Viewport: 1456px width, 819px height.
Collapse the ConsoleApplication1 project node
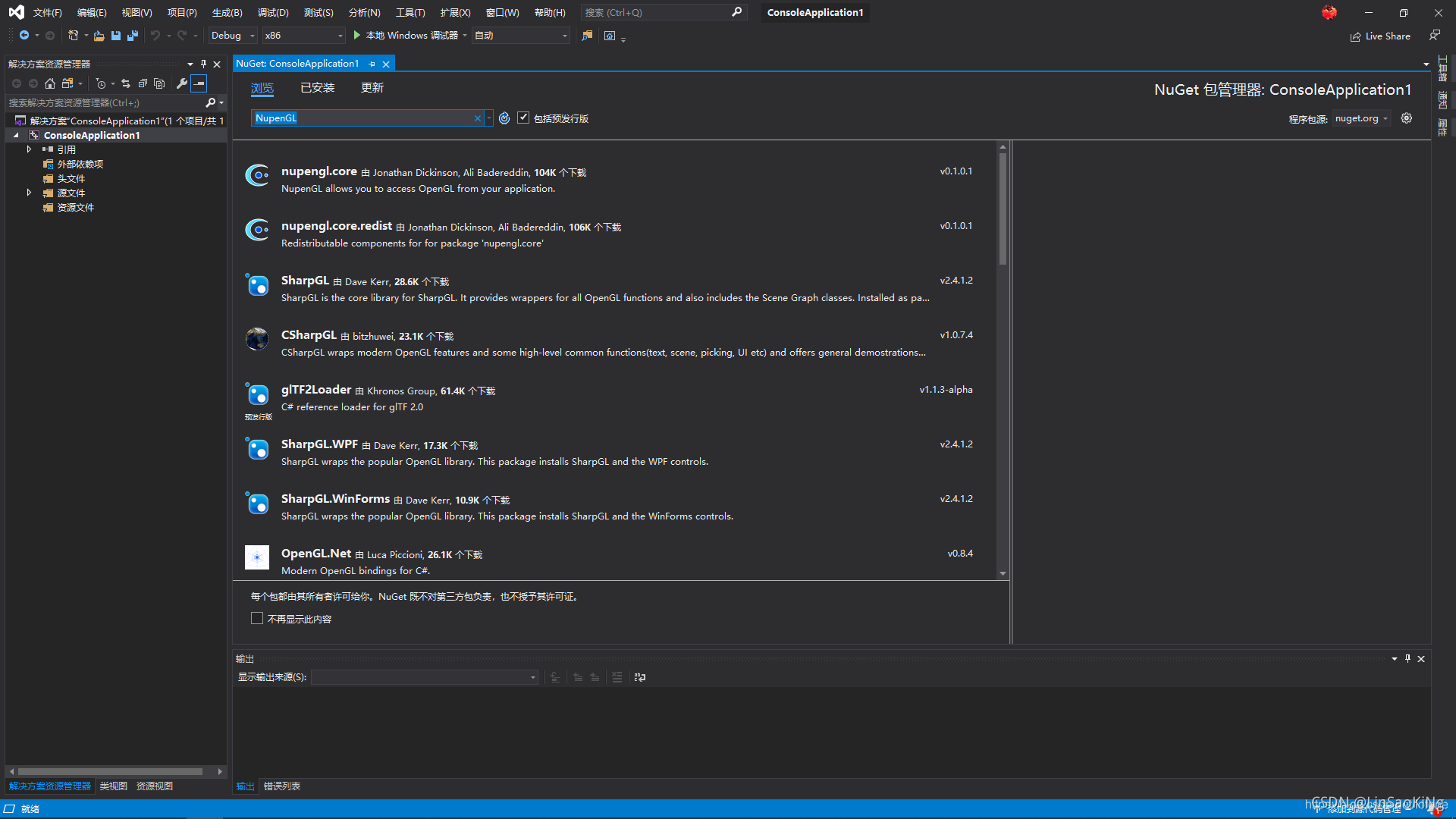[x=16, y=135]
